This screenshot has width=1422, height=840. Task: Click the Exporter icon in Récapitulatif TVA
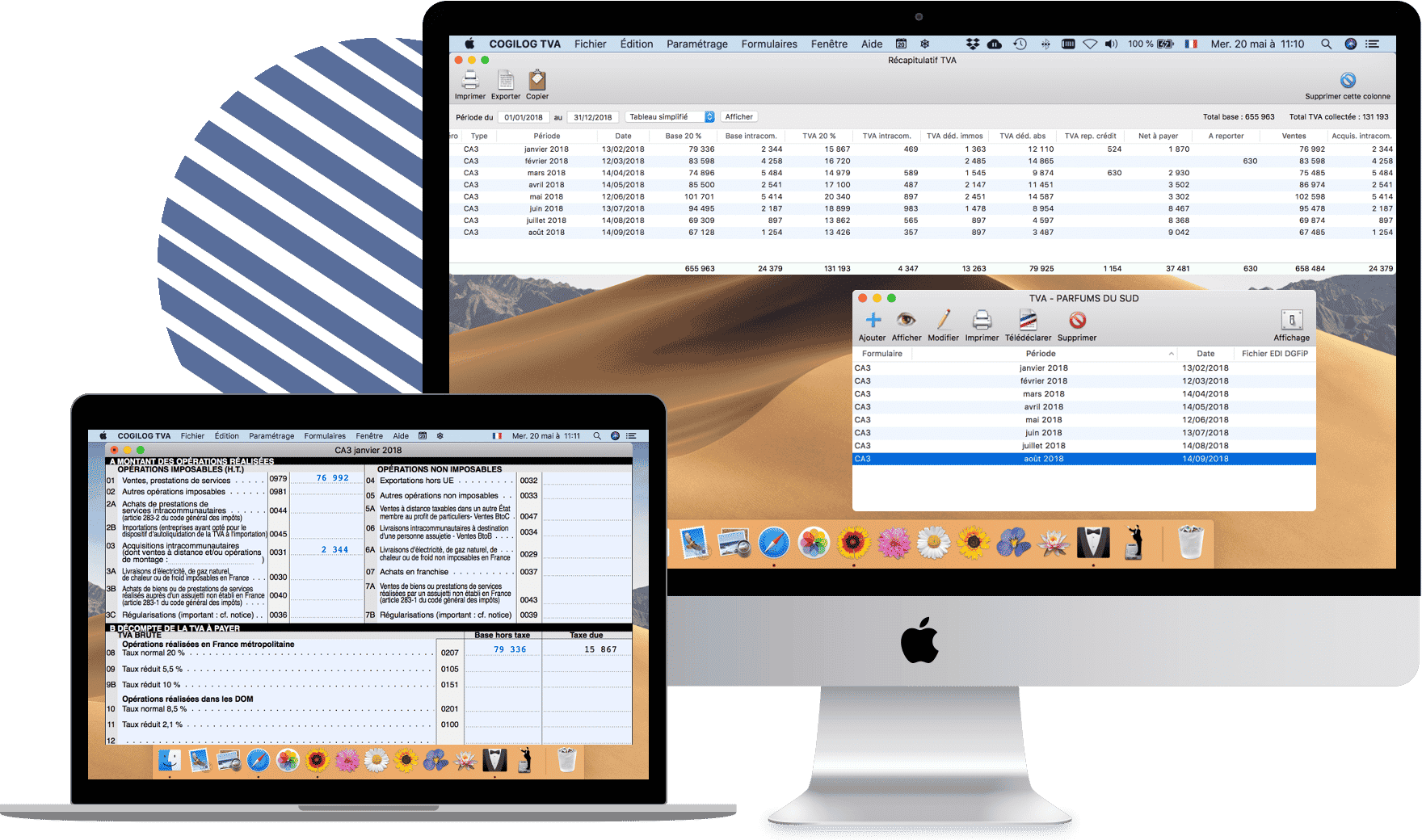tap(506, 80)
